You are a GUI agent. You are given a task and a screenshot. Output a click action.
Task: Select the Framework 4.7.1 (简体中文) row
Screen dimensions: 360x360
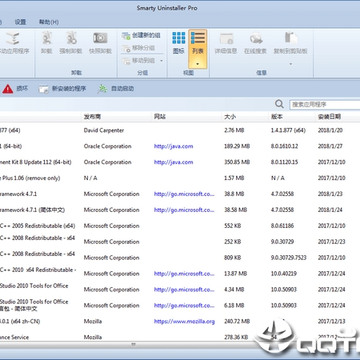180,210
